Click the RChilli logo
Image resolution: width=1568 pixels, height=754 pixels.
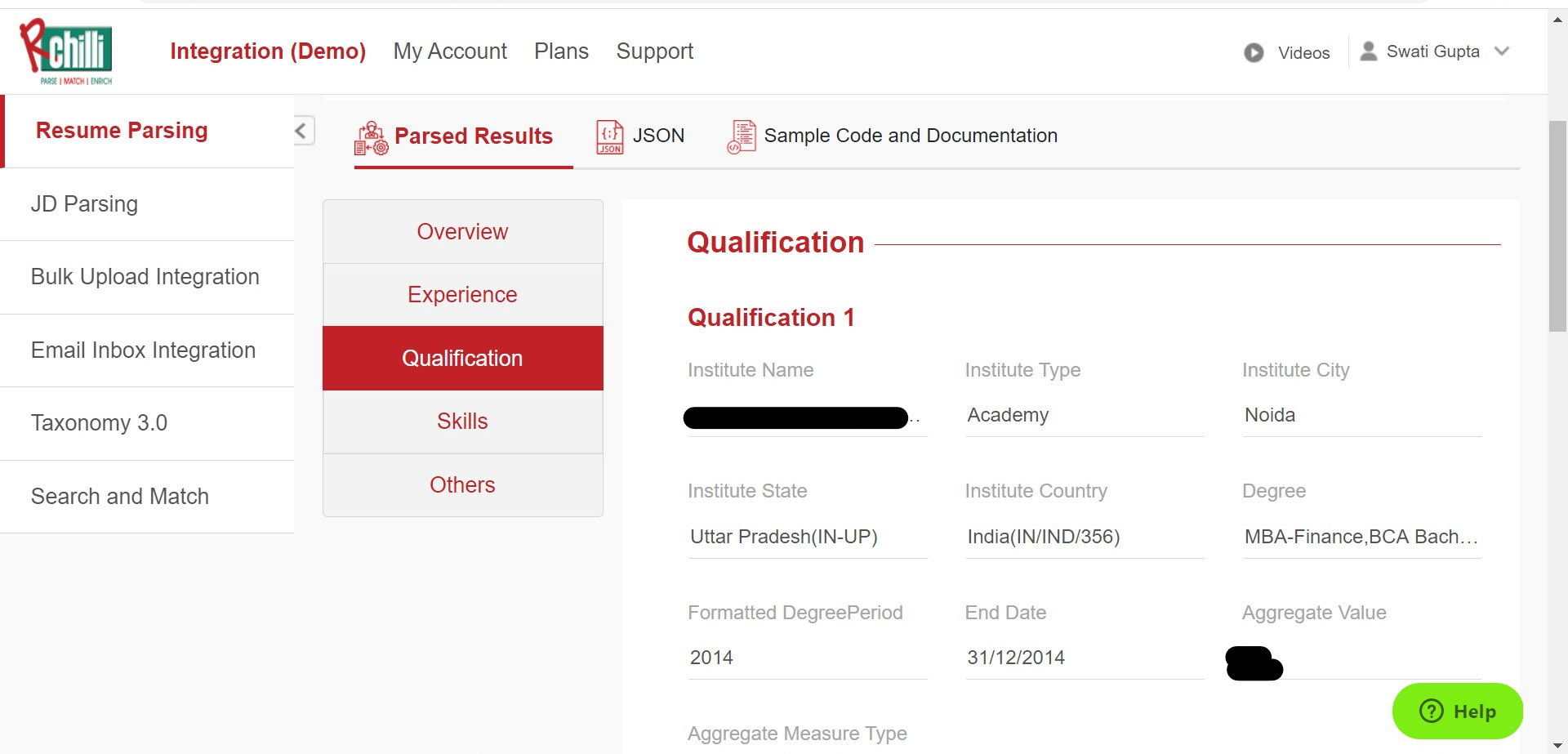click(x=67, y=51)
